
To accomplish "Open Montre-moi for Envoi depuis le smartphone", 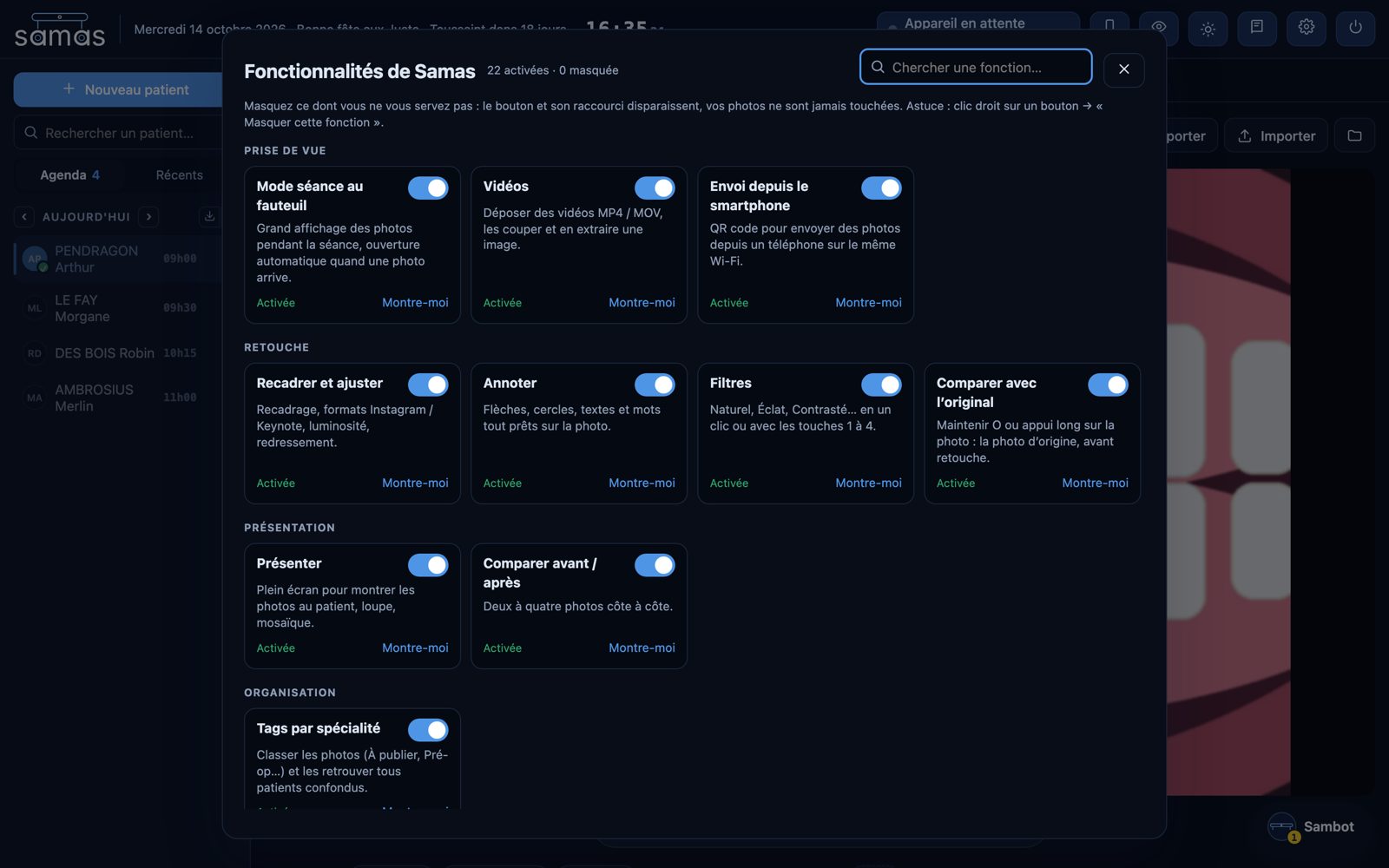I will (868, 302).
